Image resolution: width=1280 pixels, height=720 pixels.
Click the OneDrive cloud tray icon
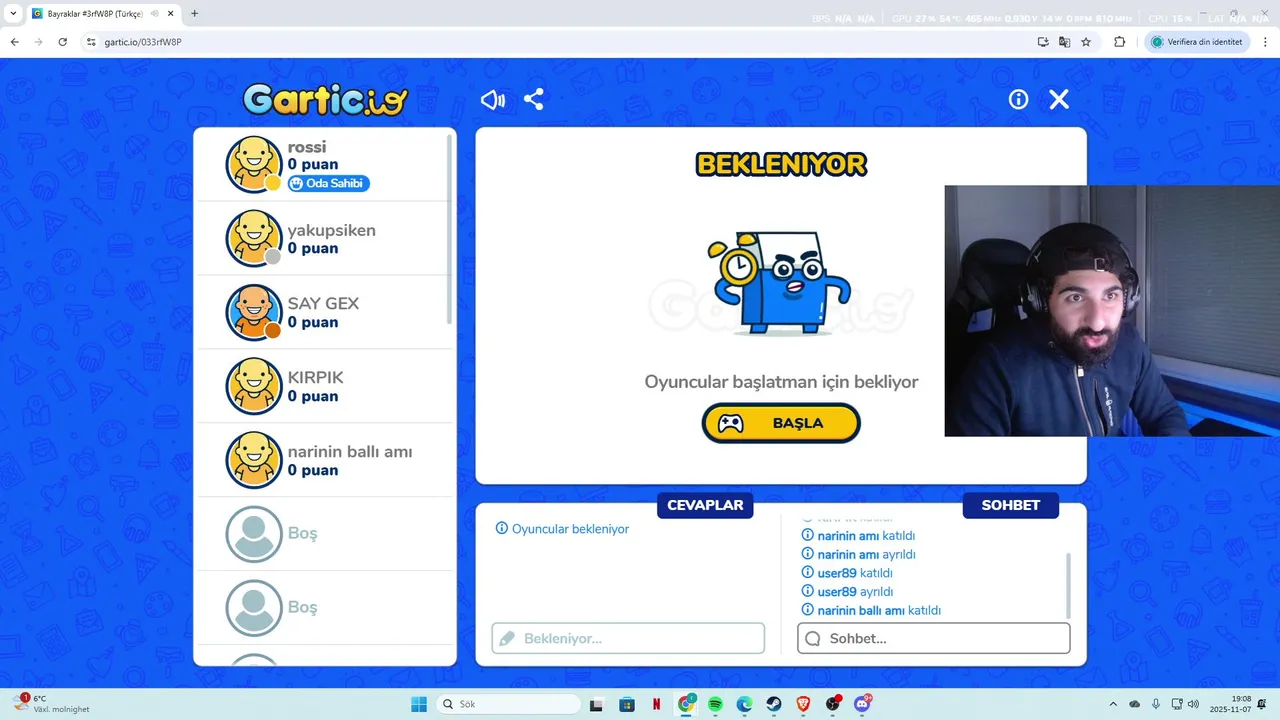pyautogui.click(x=1135, y=704)
